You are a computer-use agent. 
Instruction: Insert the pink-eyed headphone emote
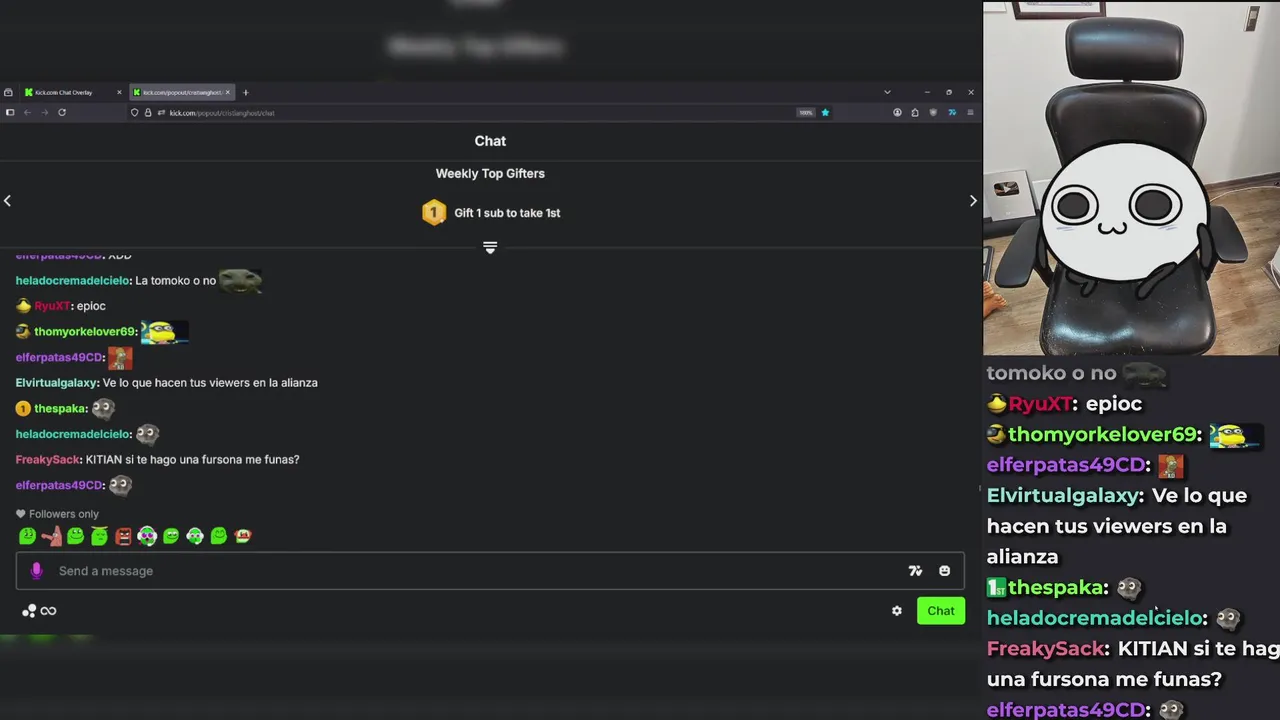click(x=147, y=536)
